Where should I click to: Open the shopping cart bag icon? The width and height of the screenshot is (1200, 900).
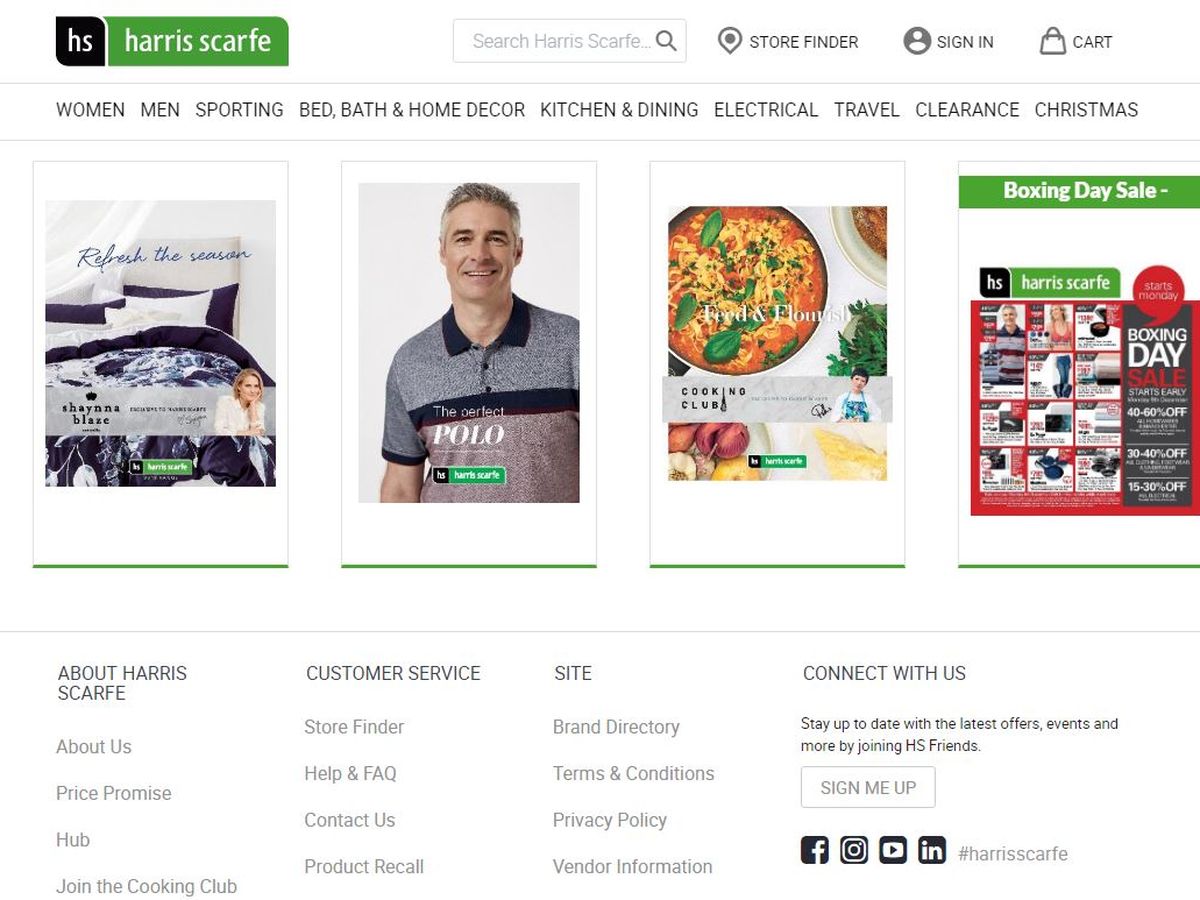(1052, 41)
